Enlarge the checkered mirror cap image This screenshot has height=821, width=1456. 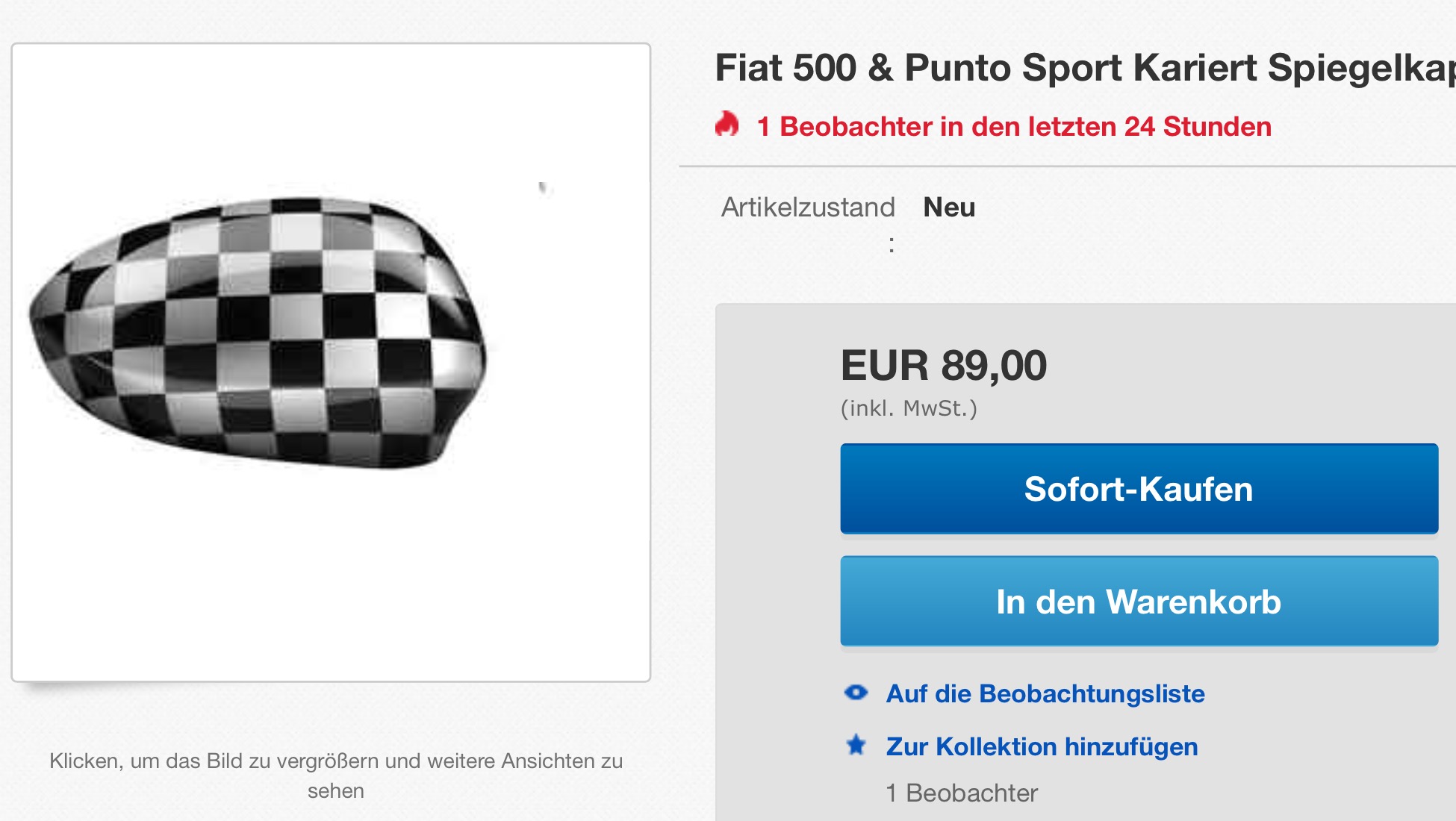coord(259,332)
